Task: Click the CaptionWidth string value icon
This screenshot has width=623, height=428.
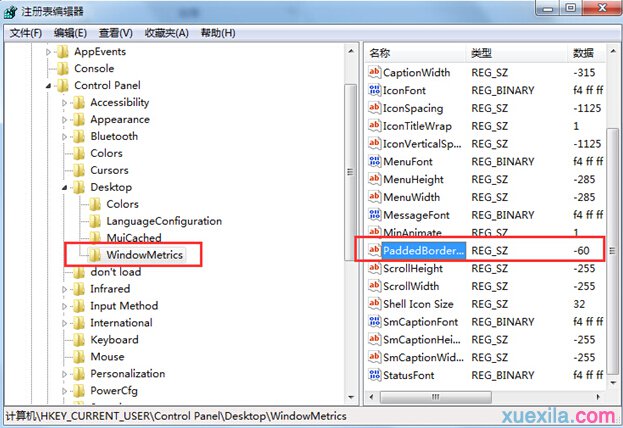Action: pyautogui.click(x=374, y=72)
